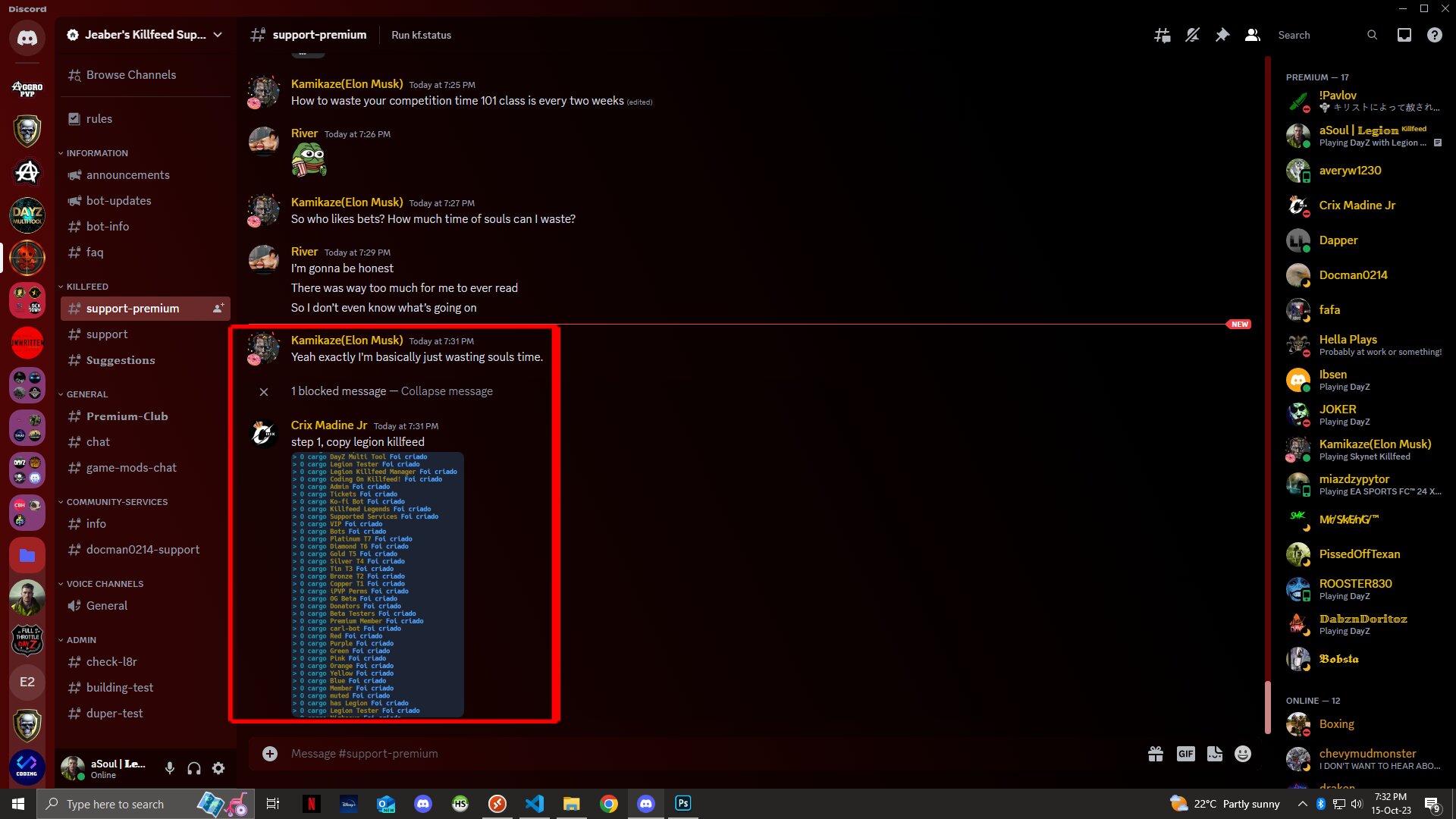The width and height of the screenshot is (1456, 819).
Task: Open Discord direct messages home icon
Action: (27, 37)
